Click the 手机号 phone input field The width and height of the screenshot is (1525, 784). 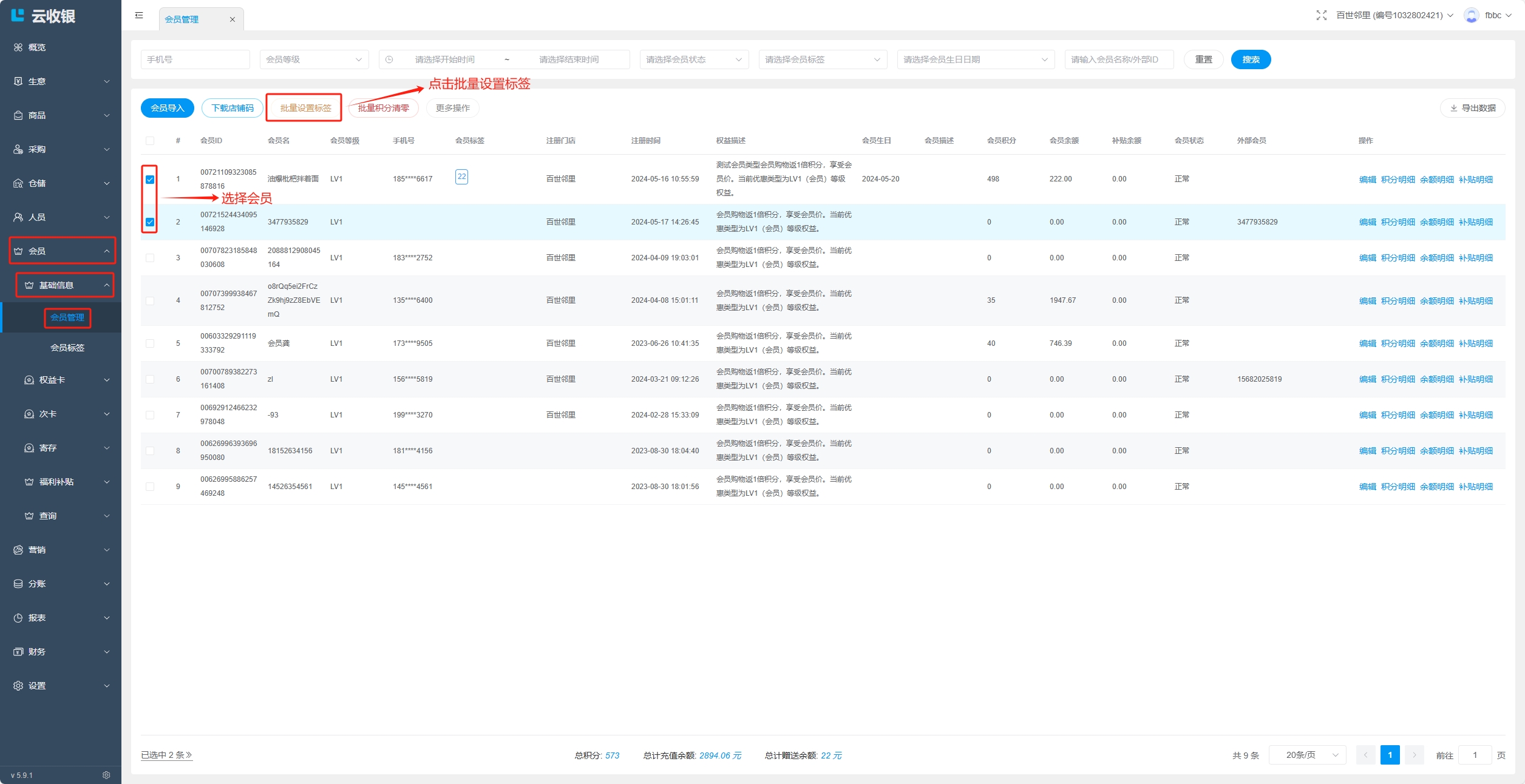coord(195,59)
